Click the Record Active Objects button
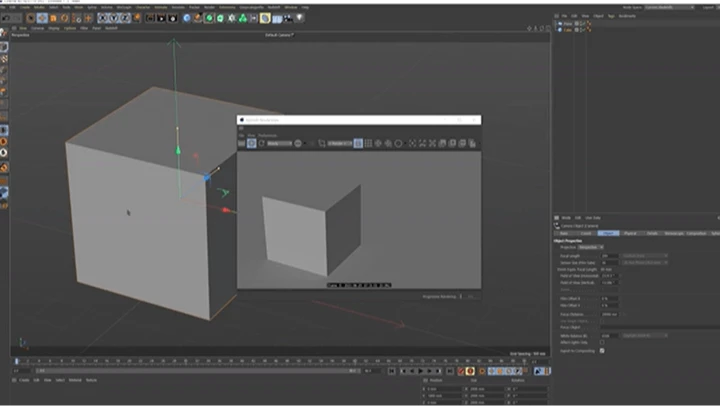The height and width of the screenshot is (406, 720). click(461, 371)
